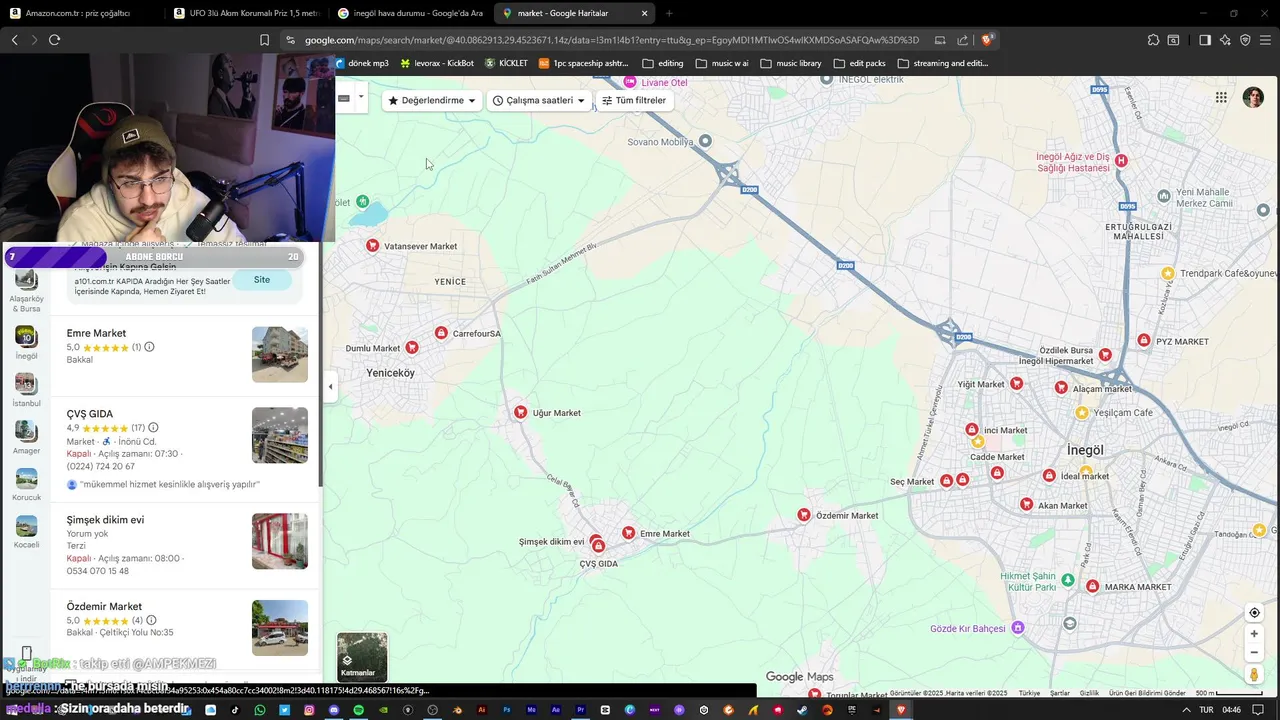The image size is (1280, 720).
Task: Open the KİCKLET bookmark
Action: (506, 63)
